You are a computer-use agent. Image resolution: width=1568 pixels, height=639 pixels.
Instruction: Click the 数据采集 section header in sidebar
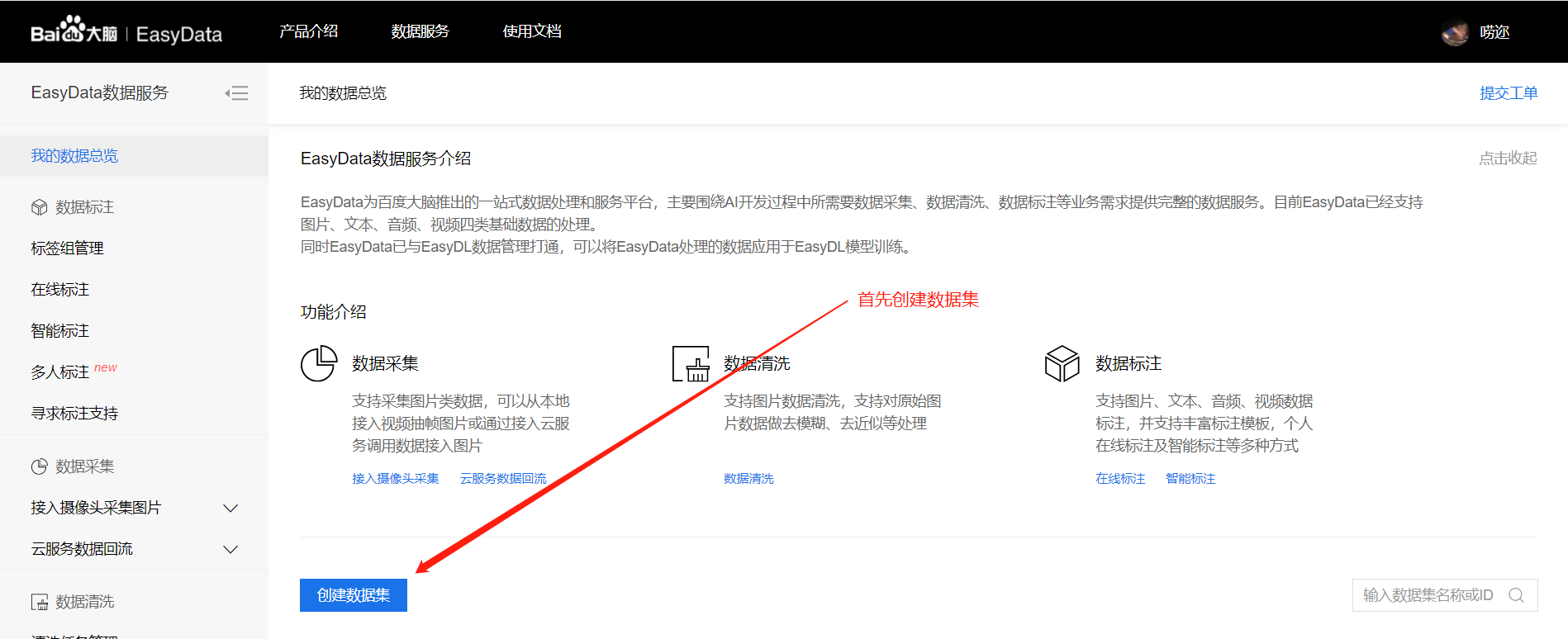click(x=85, y=466)
